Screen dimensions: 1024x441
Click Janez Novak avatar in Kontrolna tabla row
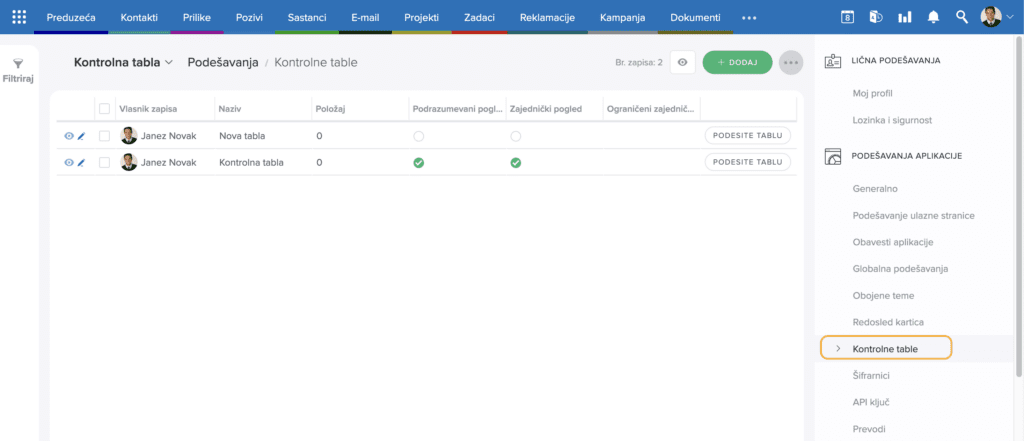[x=129, y=163]
